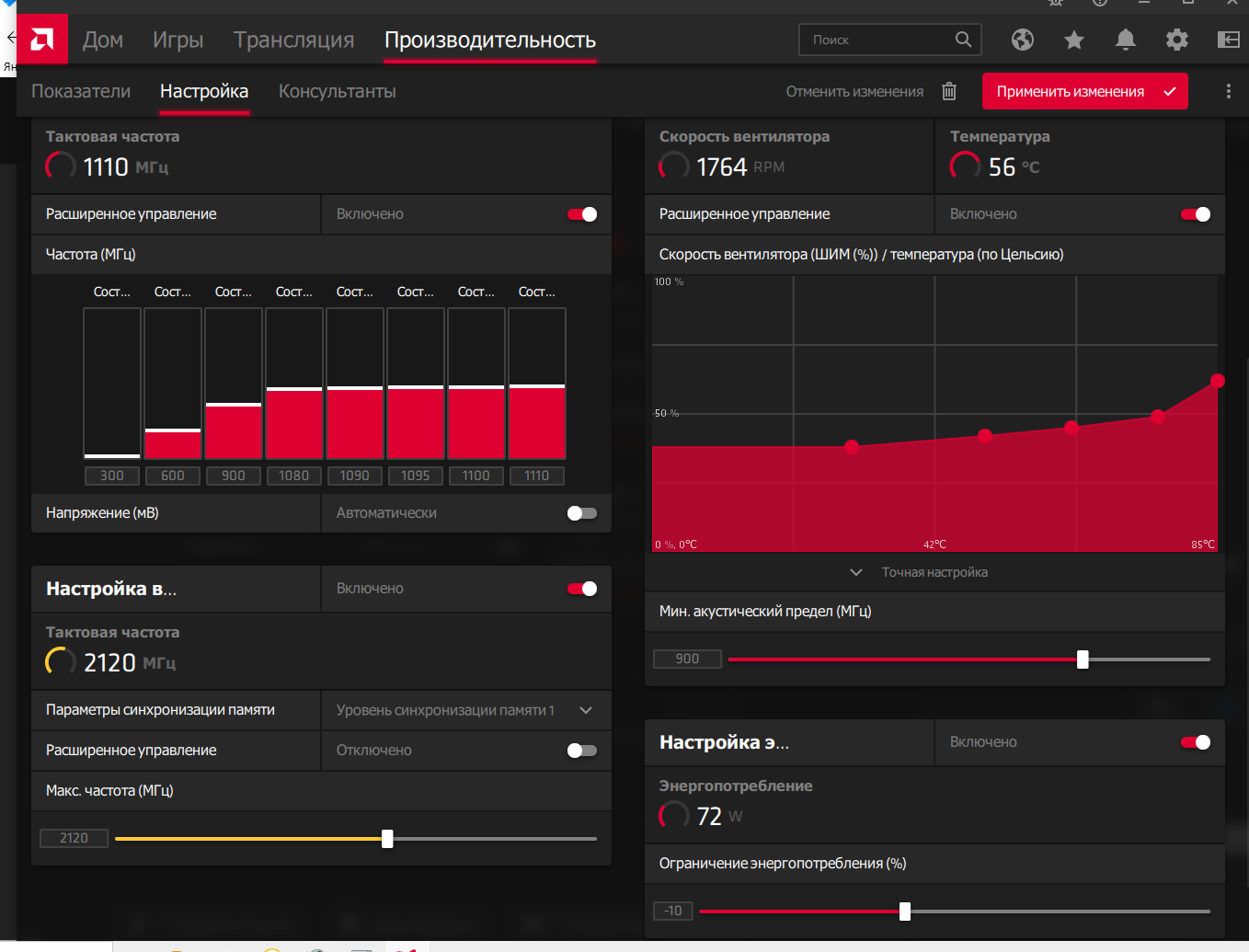Viewport: 1249px width, 952px height.
Task: Open the web browser globe icon
Action: pos(1023,40)
